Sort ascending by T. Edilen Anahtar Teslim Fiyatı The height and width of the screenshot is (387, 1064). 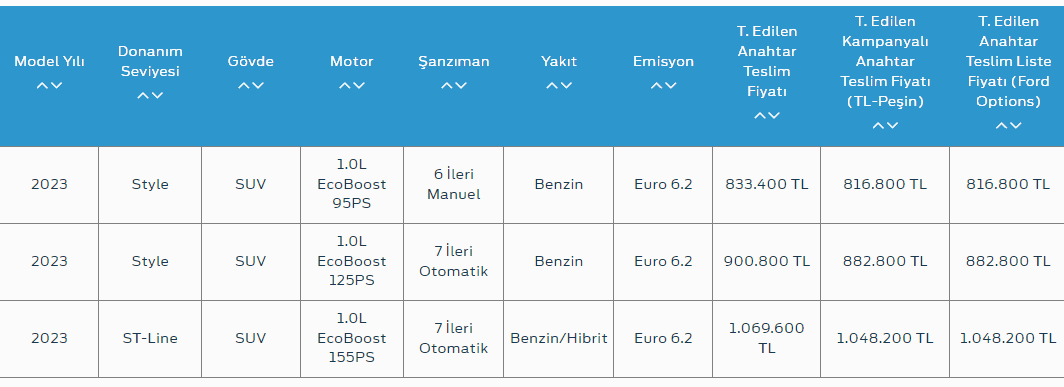point(760,116)
